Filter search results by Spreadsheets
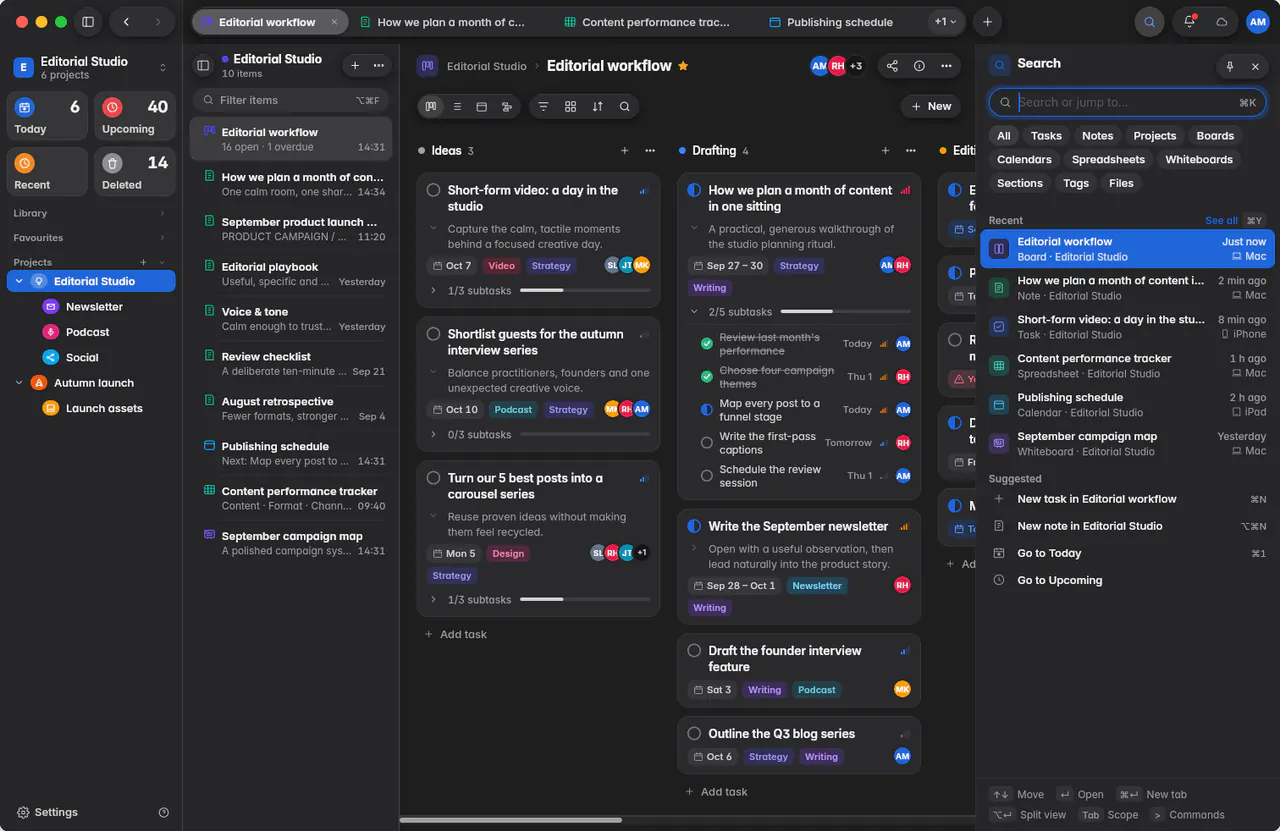 click(1108, 160)
